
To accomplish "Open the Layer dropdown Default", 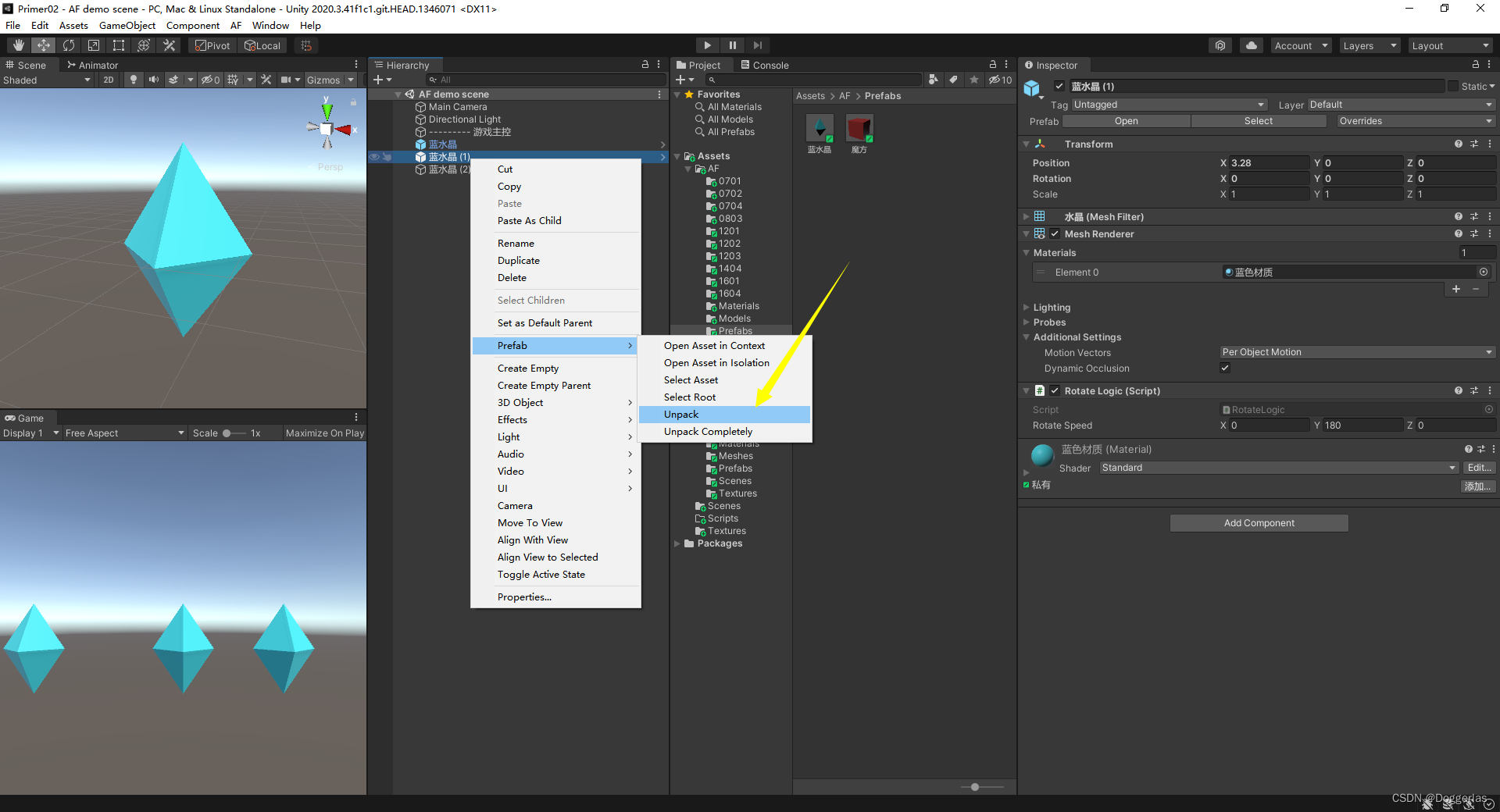I will [1401, 105].
